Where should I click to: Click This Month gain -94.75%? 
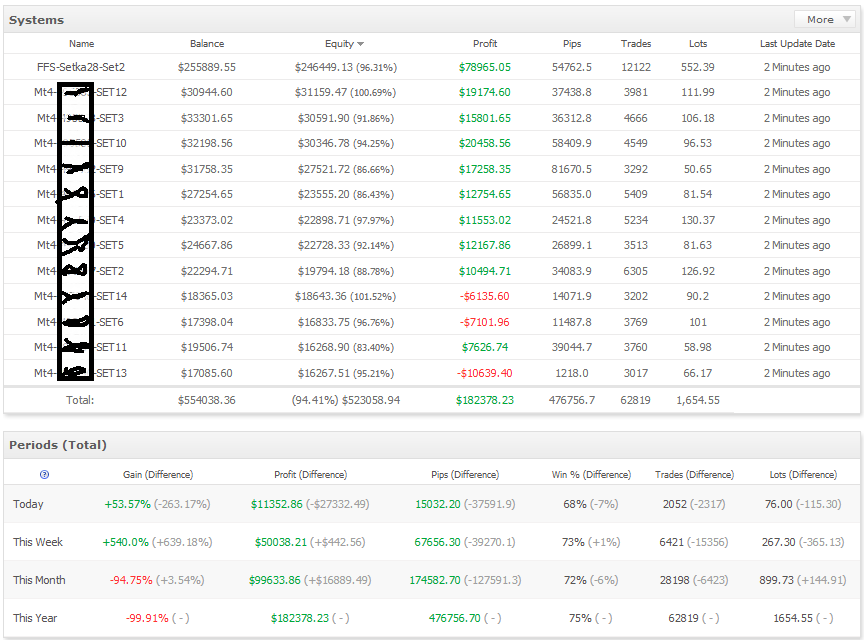point(131,580)
